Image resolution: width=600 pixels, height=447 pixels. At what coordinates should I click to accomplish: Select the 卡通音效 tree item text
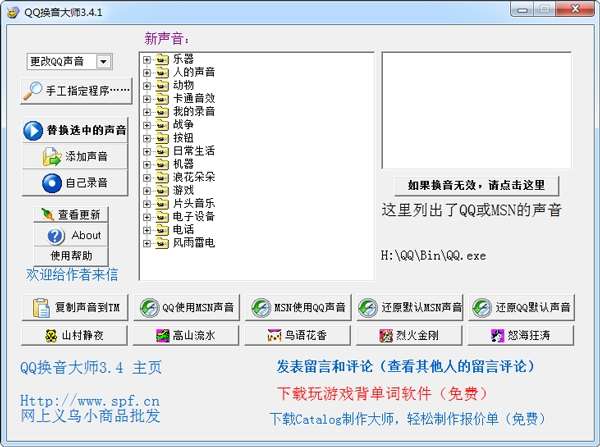tap(194, 98)
